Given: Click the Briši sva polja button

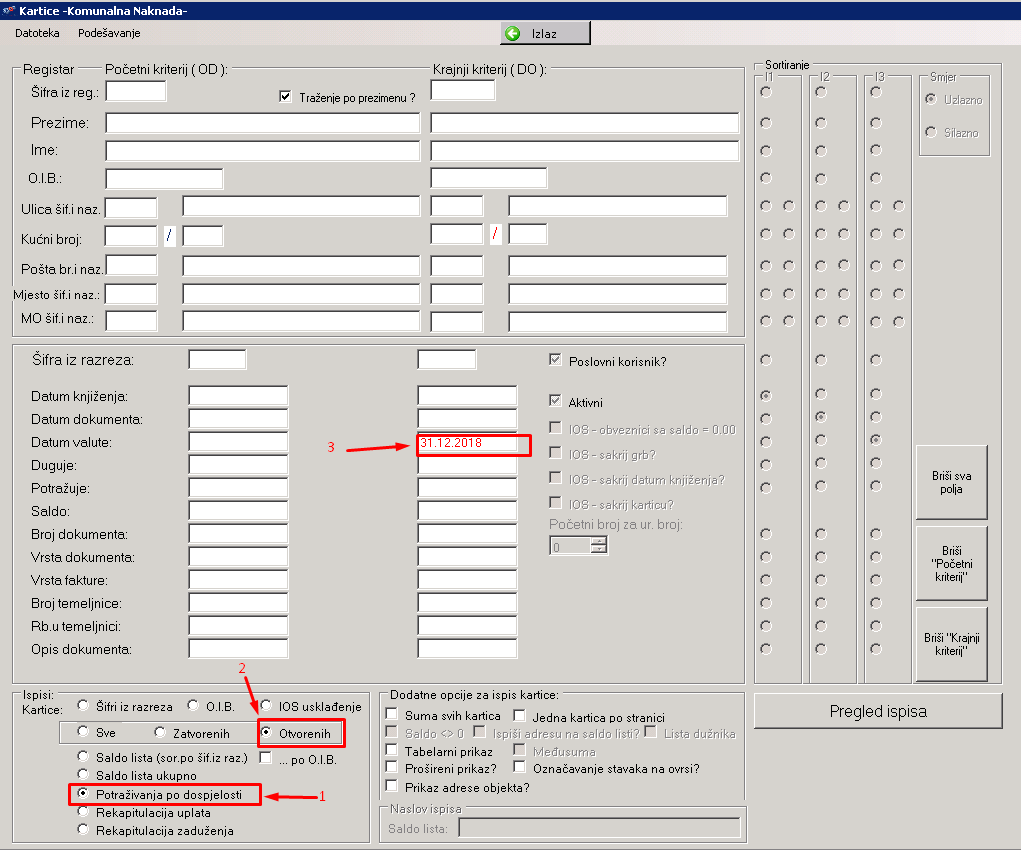Looking at the screenshot, I should 951,483.
